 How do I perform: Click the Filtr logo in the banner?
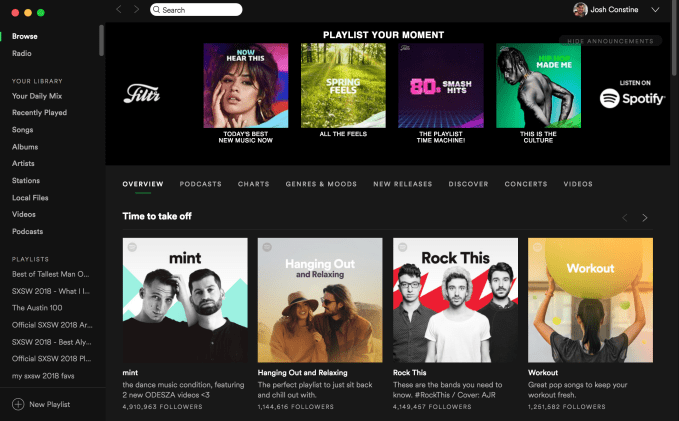tap(142, 93)
